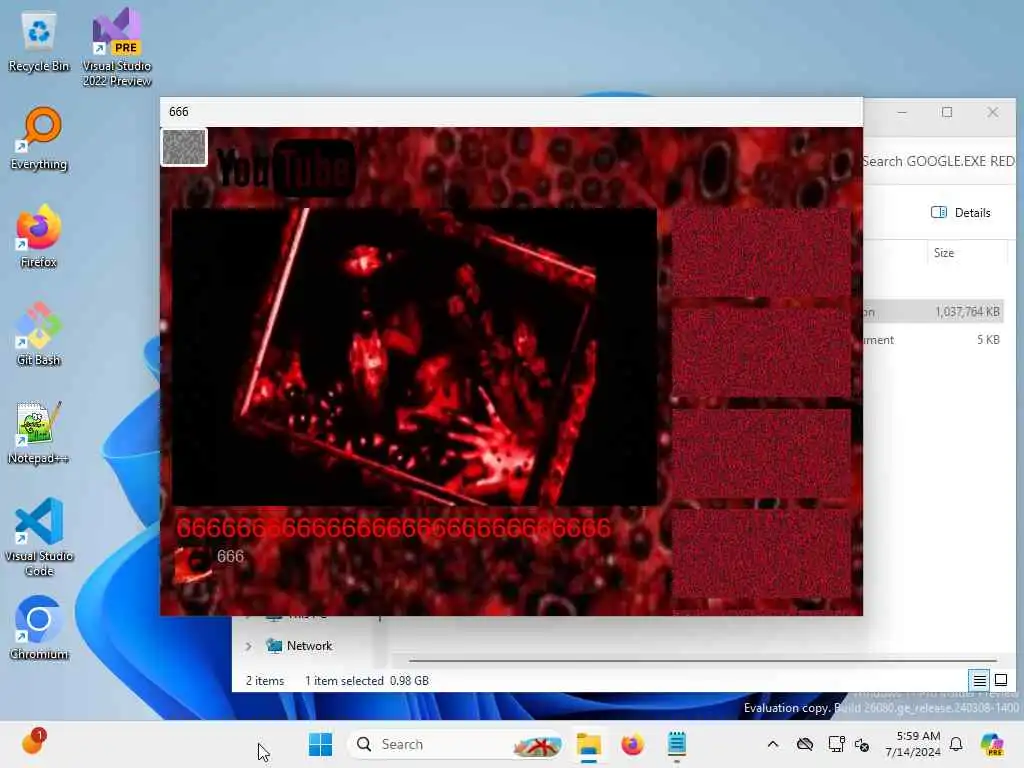Show hidden system tray icons
This screenshot has height=768, width=1024.
coord(773,744)
